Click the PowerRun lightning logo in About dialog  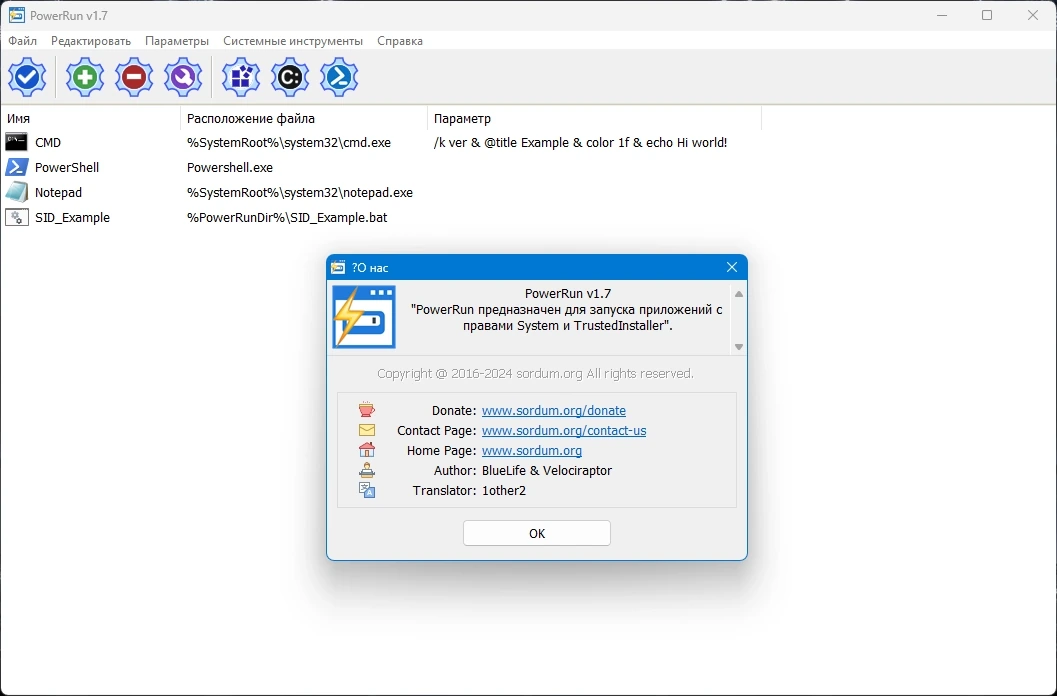[x=364, y=316]
